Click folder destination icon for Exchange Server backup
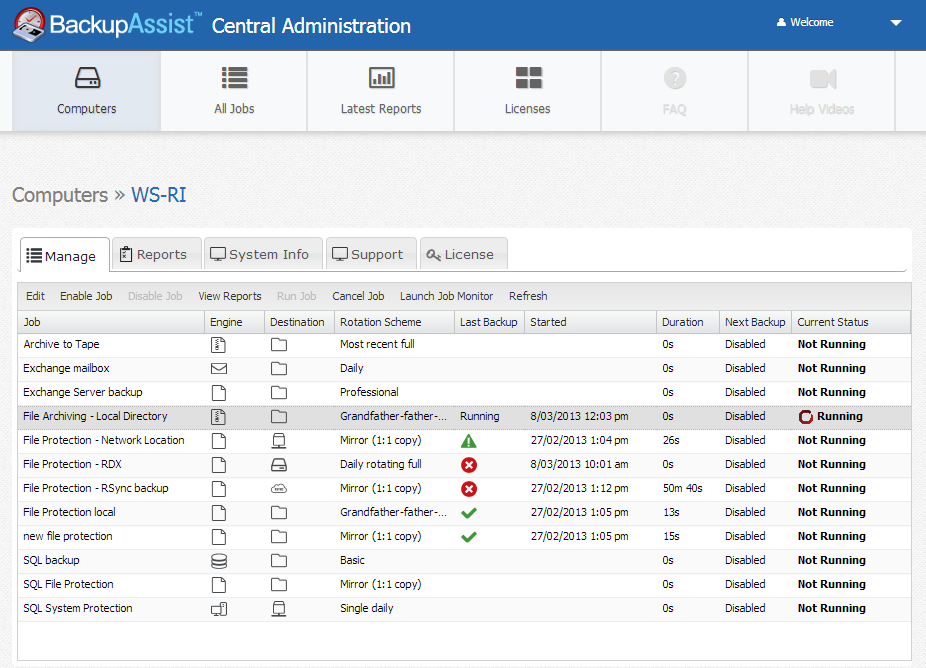The width and height of the screenshot is (926, 668). click(279, 393)
